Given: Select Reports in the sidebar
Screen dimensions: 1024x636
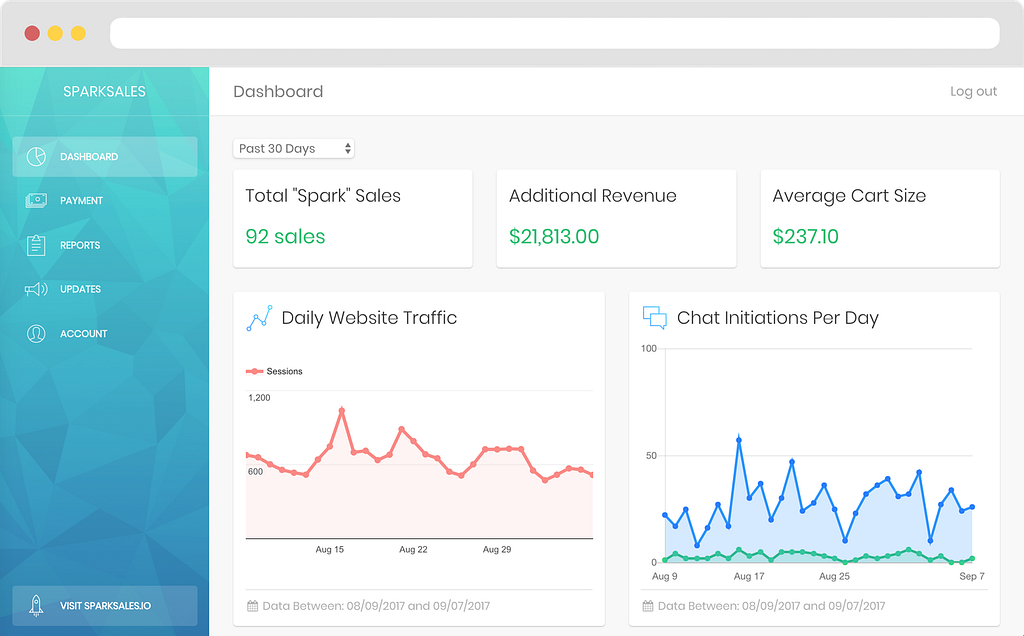Looking at the screenshot, I should pyautogui.click(x=104, y=245).
